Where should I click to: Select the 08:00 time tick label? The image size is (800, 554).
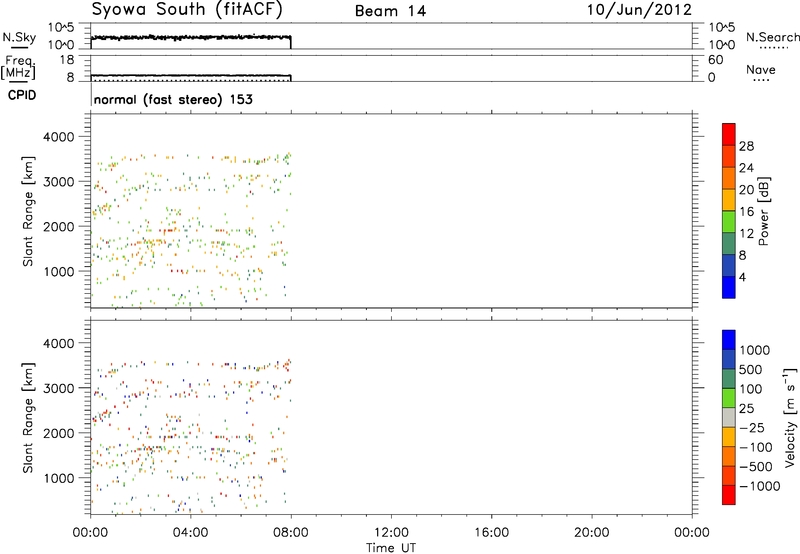(x=291, y=533)
